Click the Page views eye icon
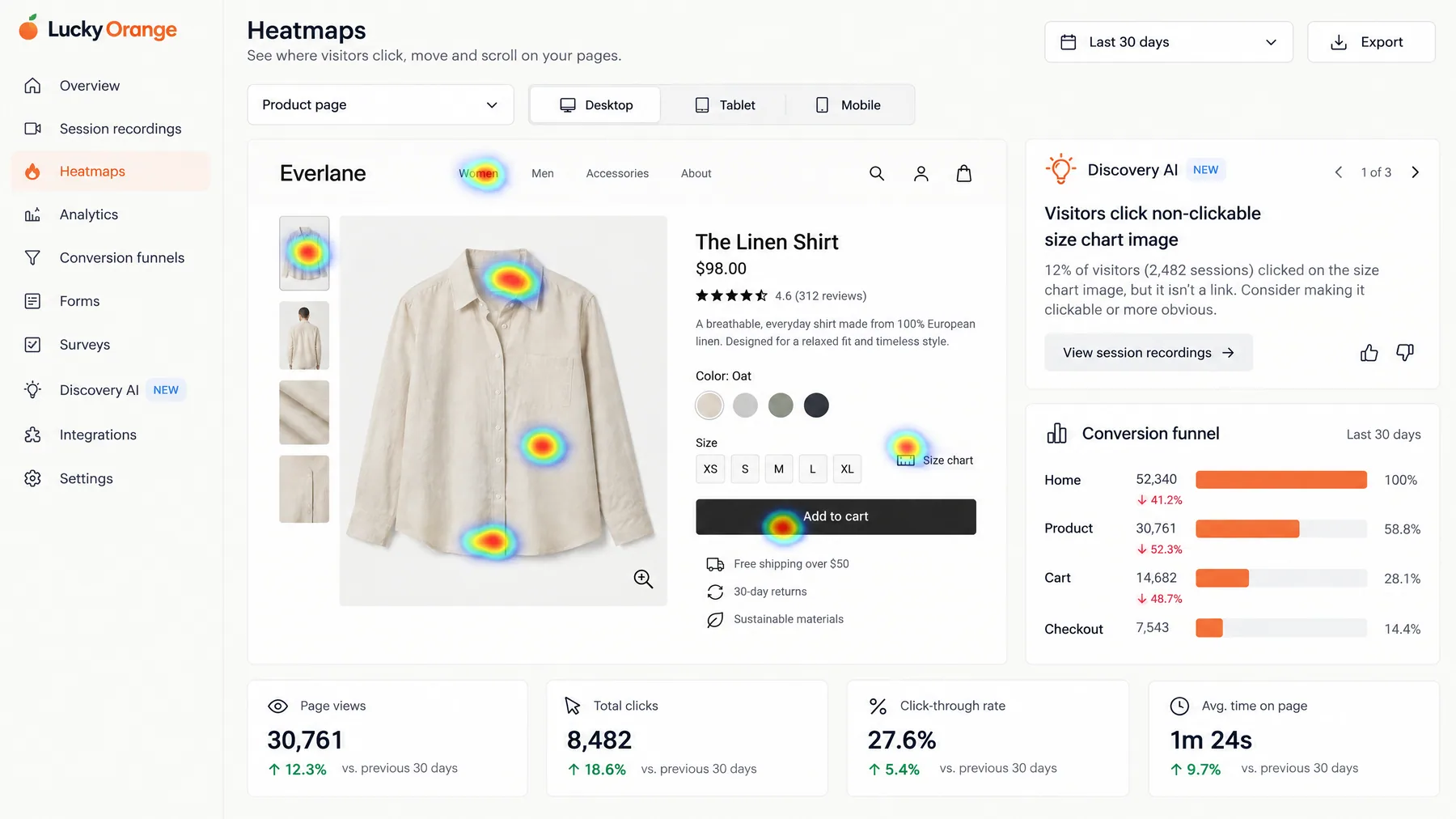The width and height of the screenshot is (1456, 819). tap(277, 707)
